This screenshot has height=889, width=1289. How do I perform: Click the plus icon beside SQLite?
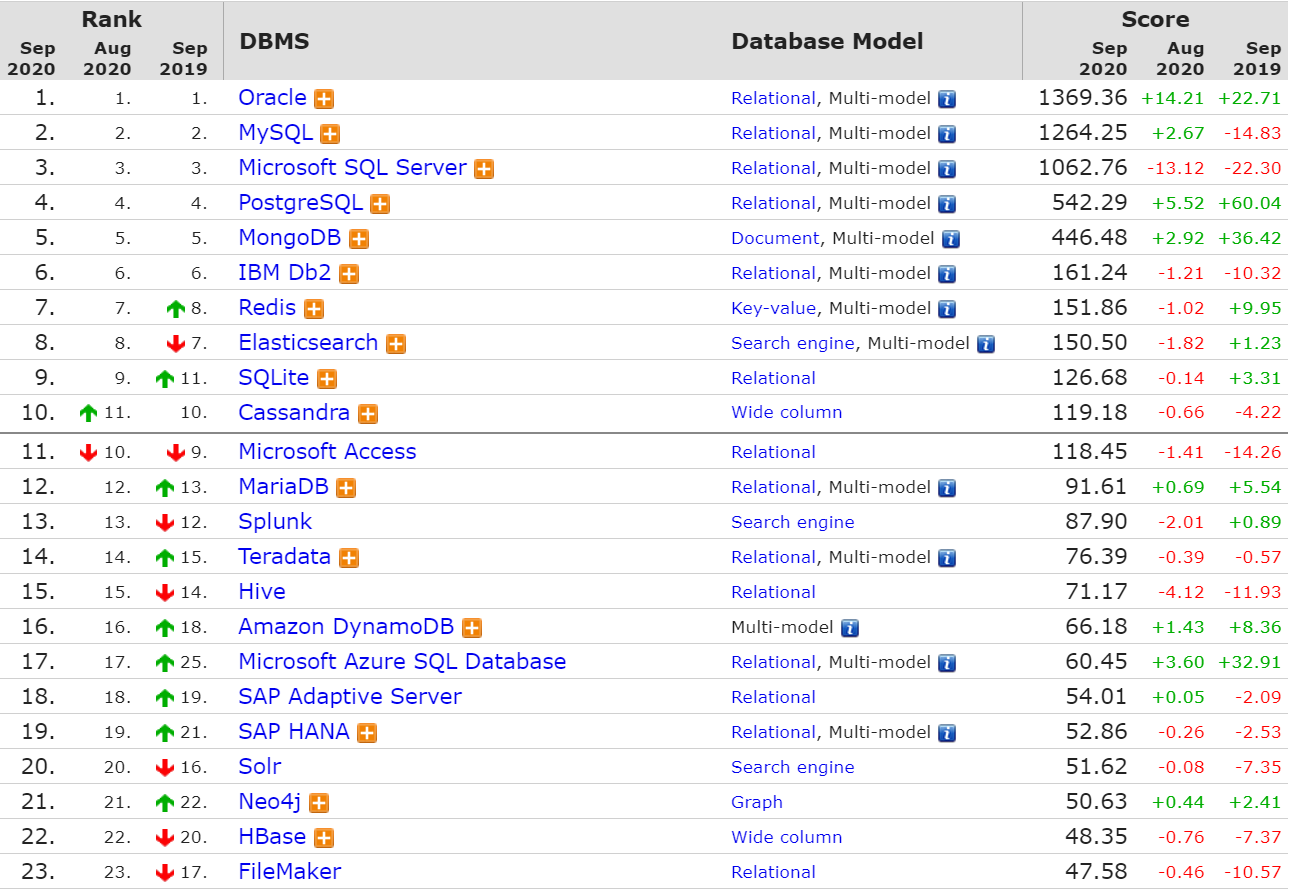[327, 379]
